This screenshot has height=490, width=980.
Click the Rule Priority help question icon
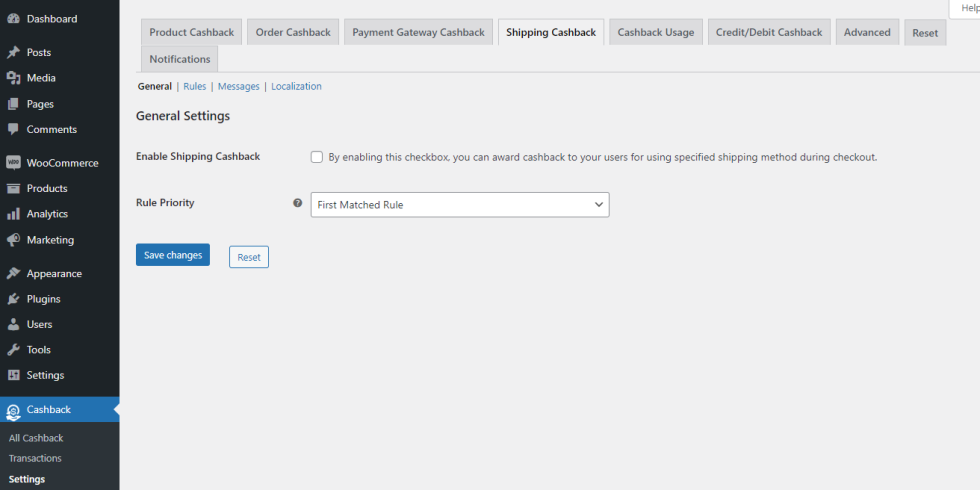click(297, 203)
